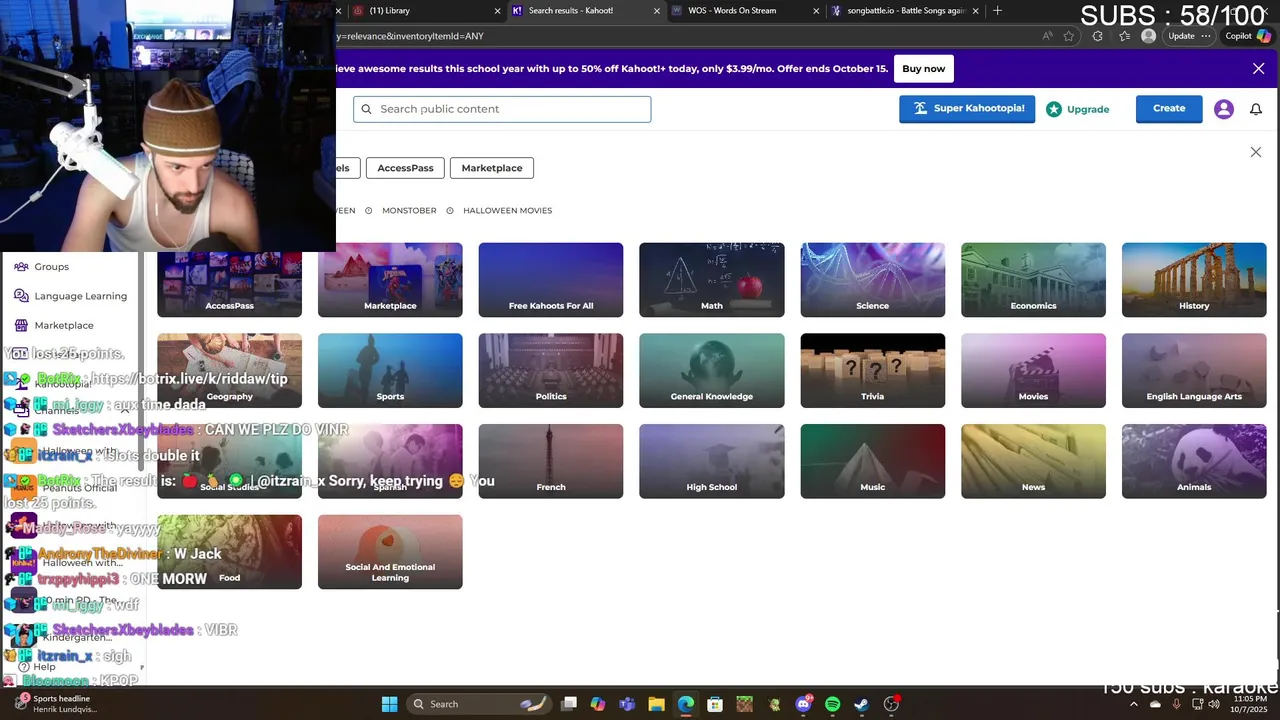This screenshot has height=720, width=1280.
Task: Open Minecraft from the taskbar
Action: click(x=744, y=704)
